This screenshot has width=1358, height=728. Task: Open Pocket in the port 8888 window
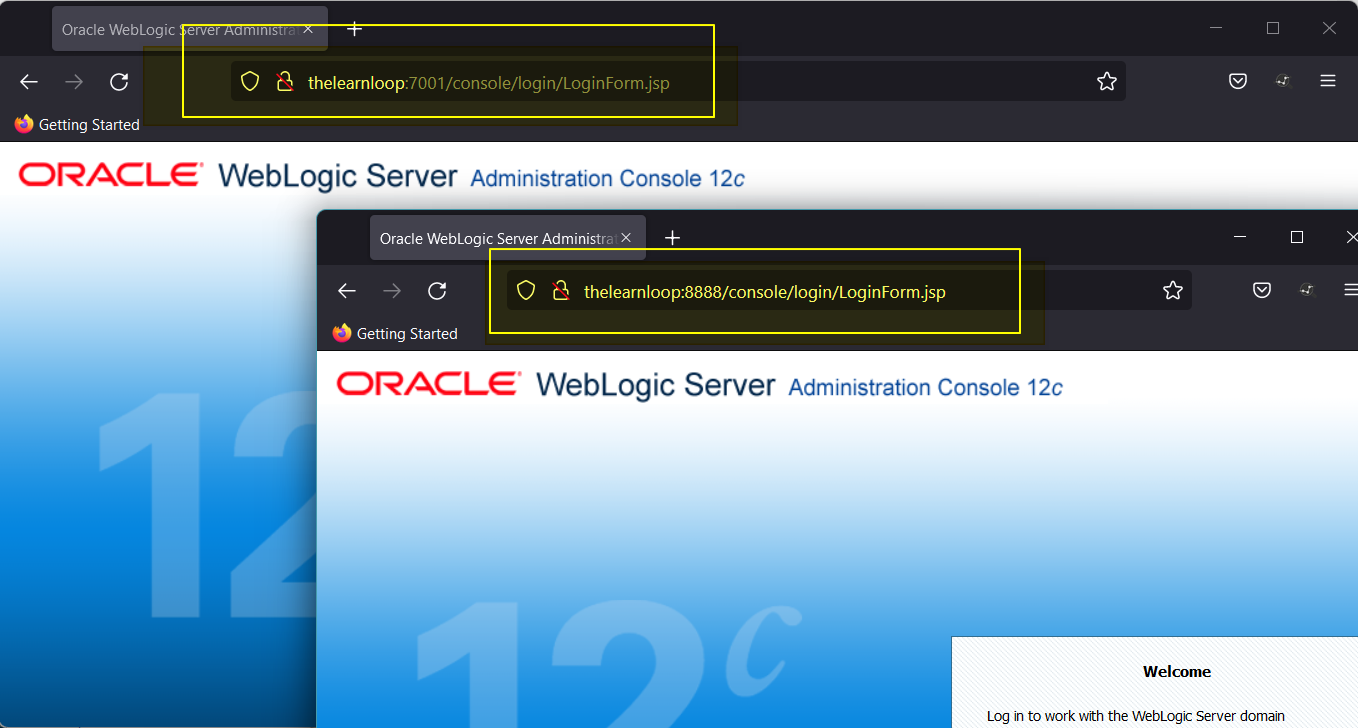pos(1262,291)
